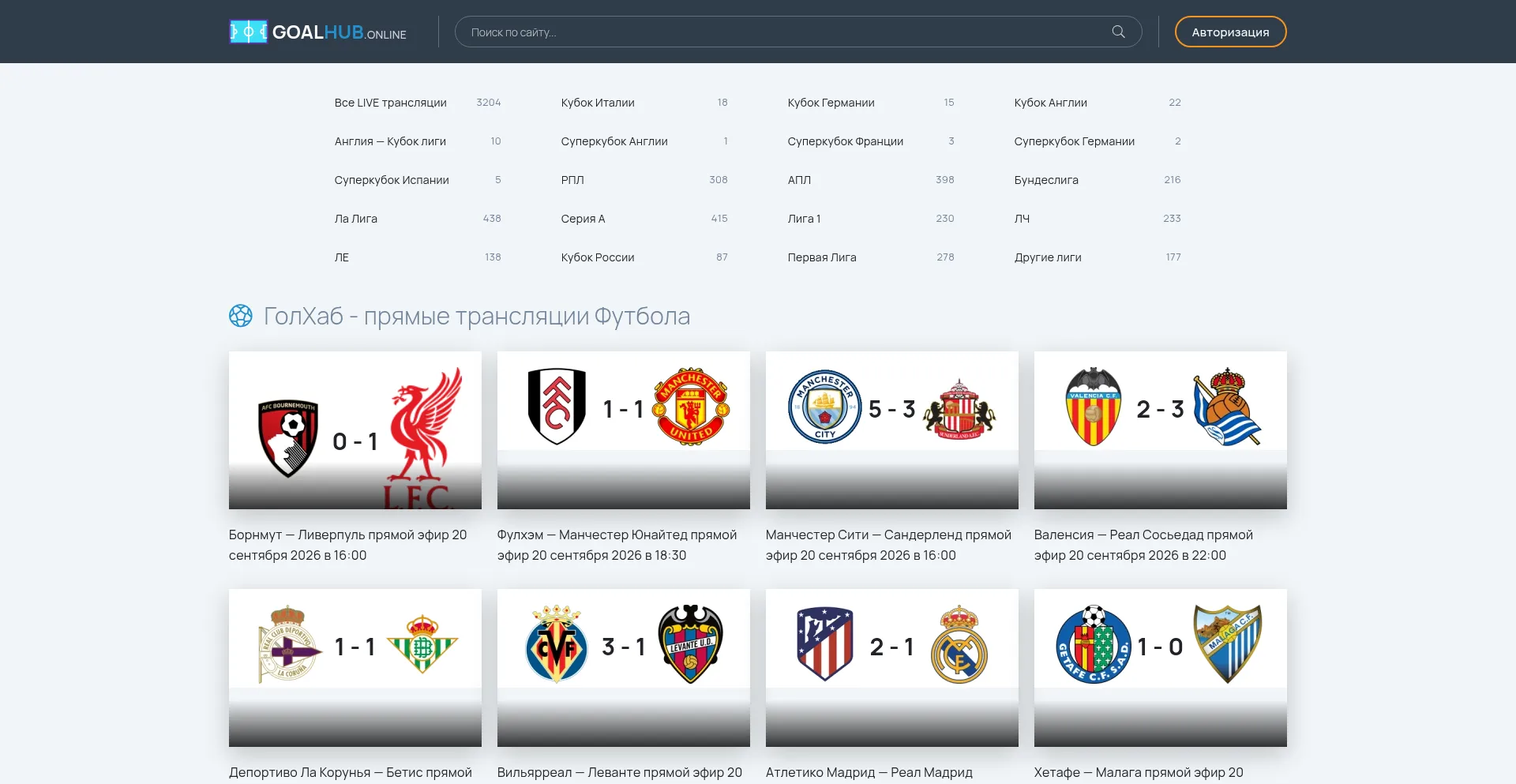Open Вильярреал — Леванте match title

(x=620, y=772)
